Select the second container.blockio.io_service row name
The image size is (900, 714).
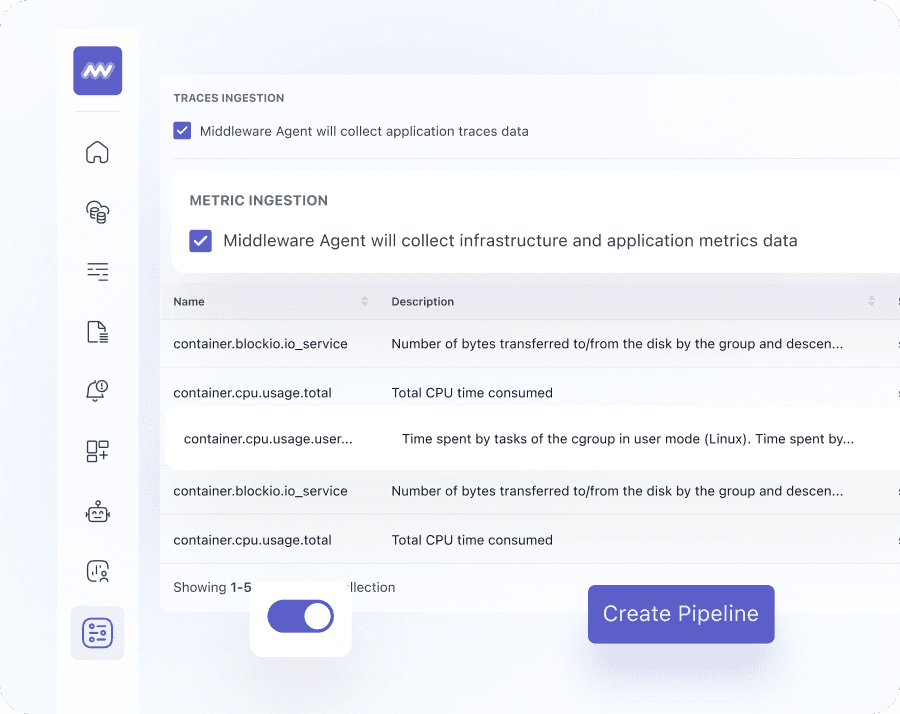[x=261, y=491]
